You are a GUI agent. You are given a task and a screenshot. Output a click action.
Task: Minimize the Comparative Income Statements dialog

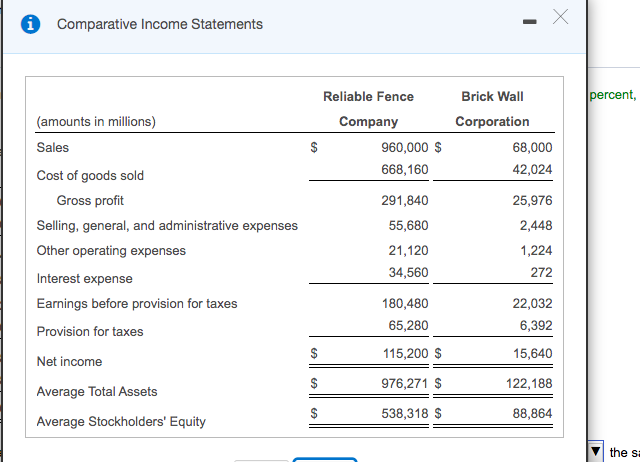(529, 21)
